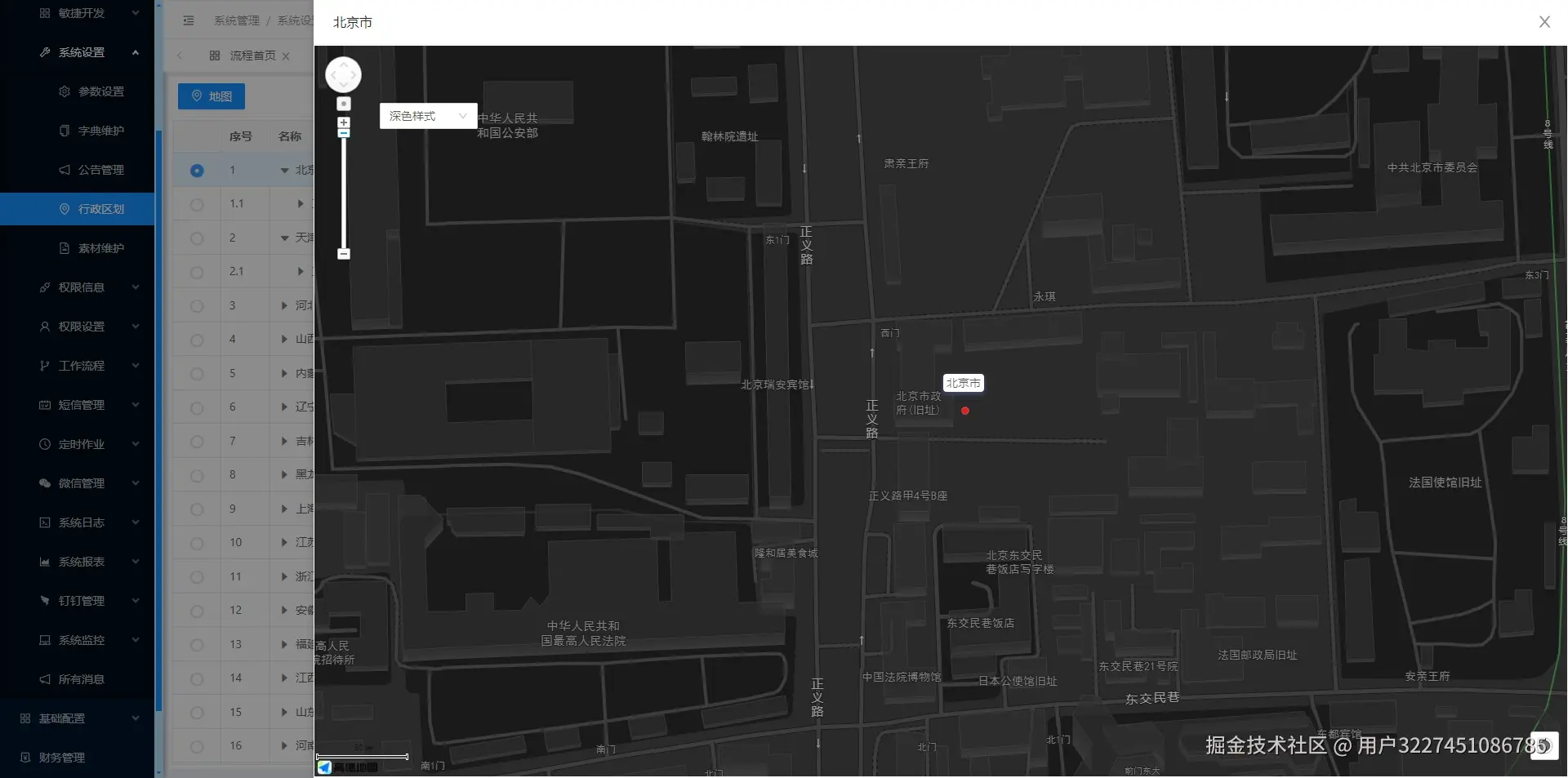
Task: Zoom in with the map plus button
Action: coord(344,122)
